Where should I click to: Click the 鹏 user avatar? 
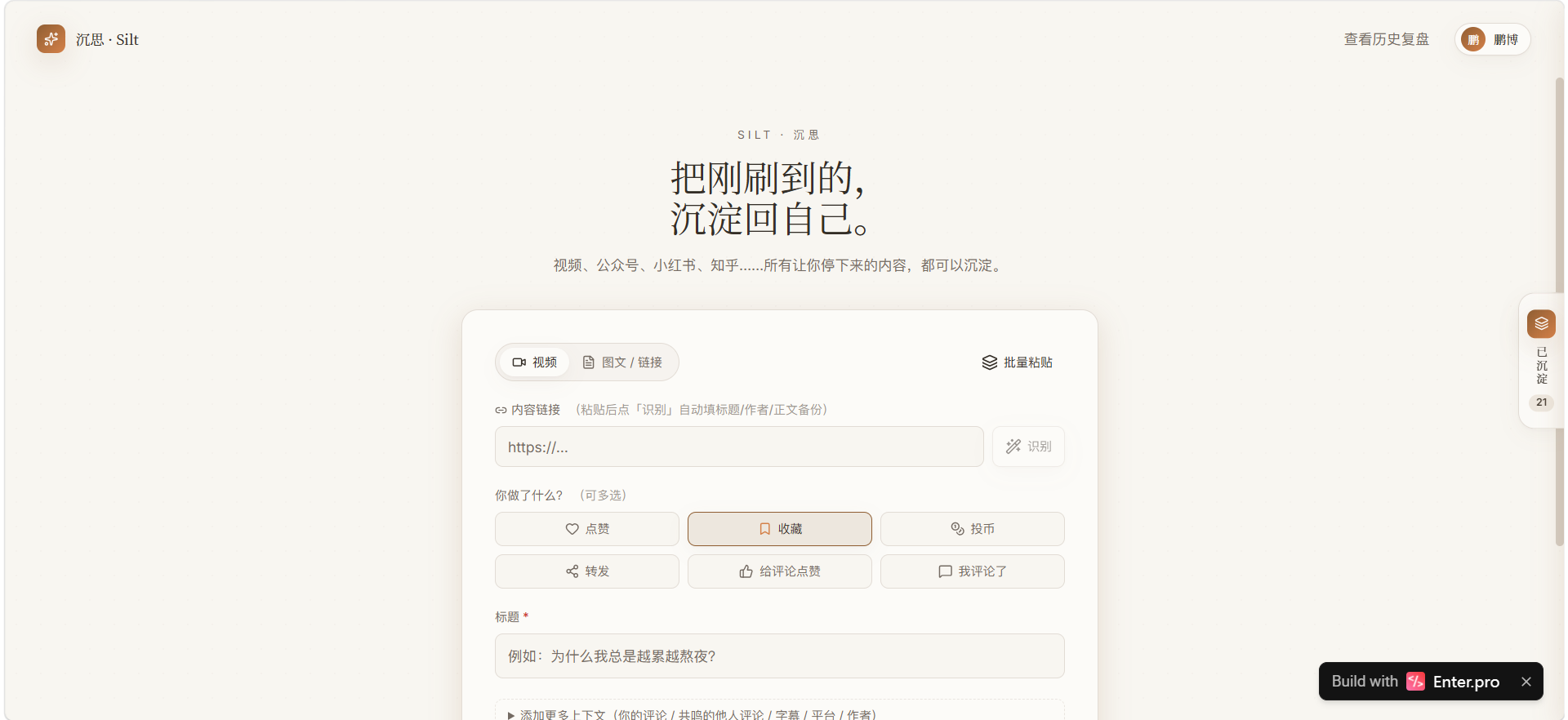click(x=1473, y=39)
